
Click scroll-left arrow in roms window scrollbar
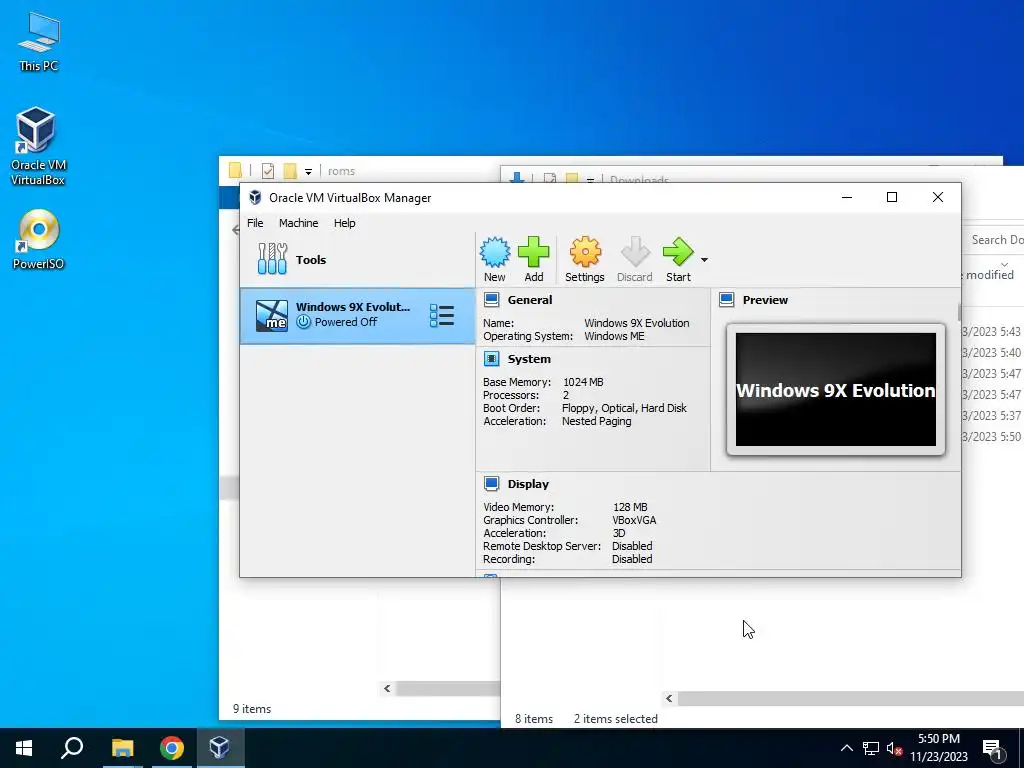pos(387,688)
